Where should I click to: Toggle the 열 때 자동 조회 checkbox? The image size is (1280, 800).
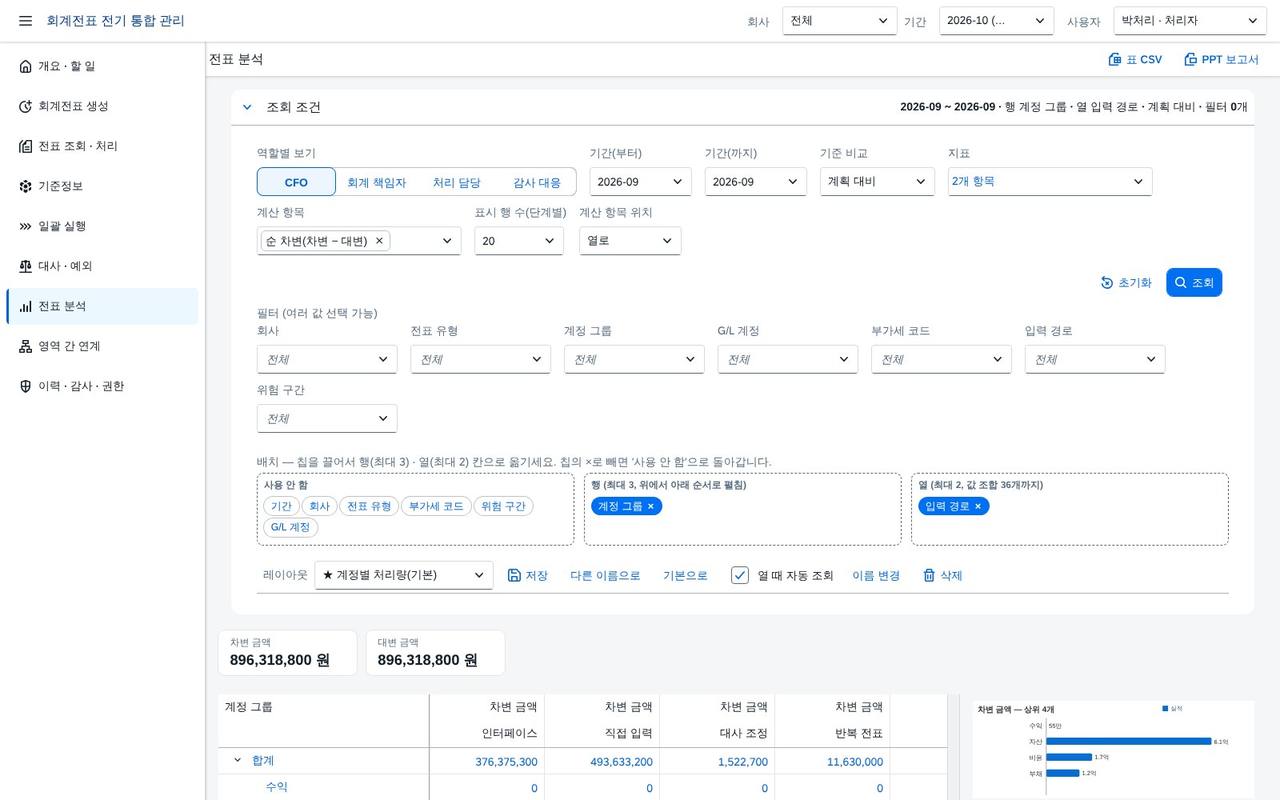click(x=740, y=575)
